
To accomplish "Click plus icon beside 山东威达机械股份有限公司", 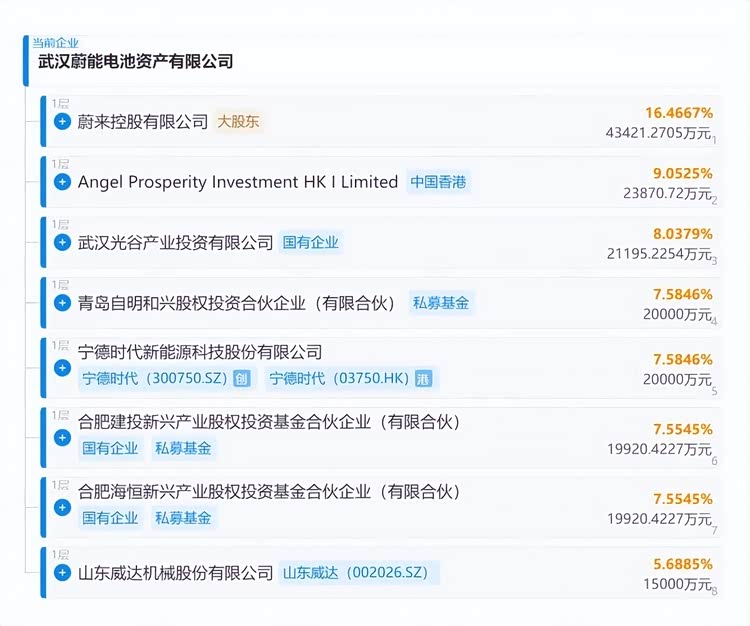I will 62,573.
